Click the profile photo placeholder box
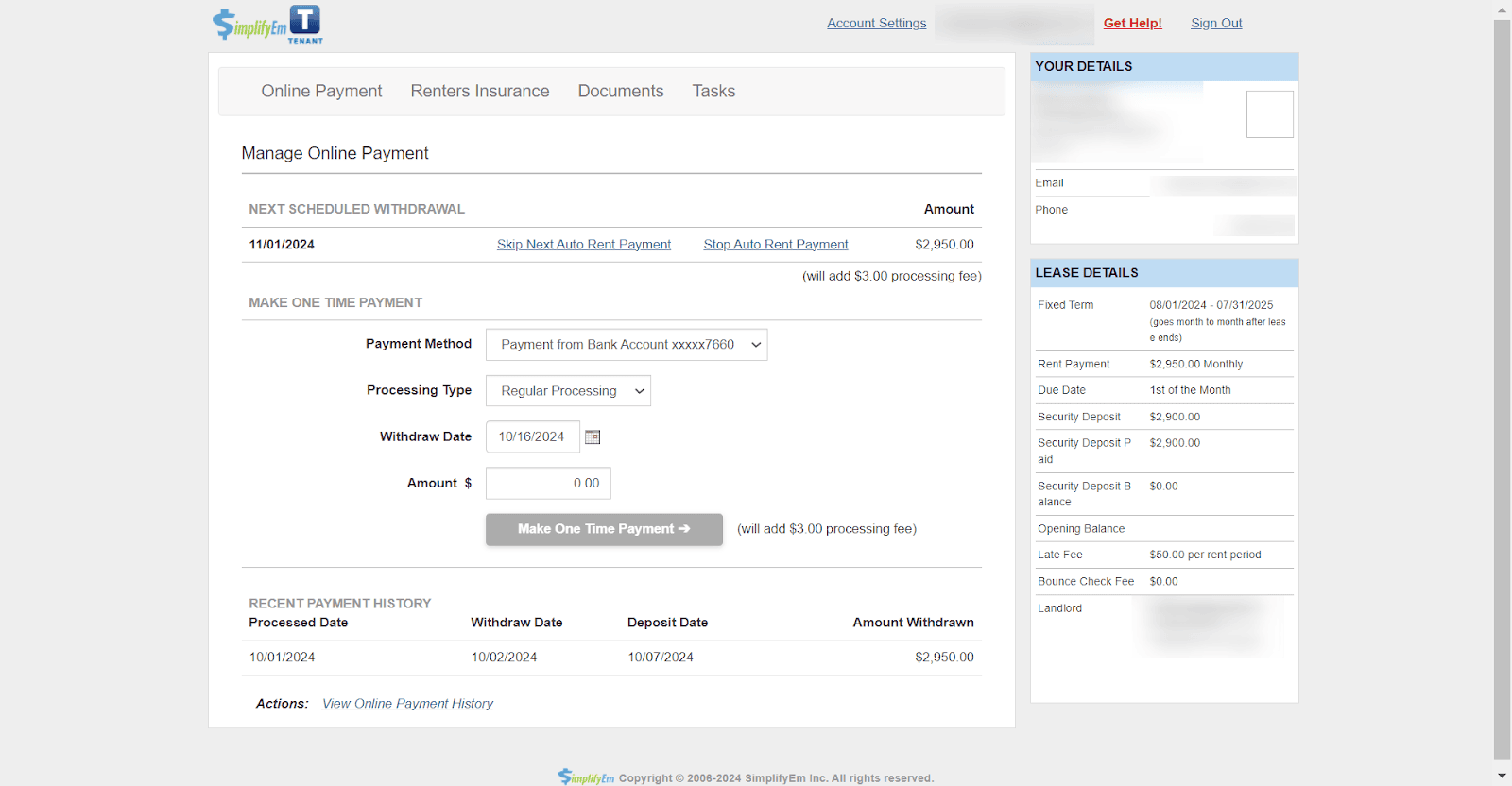This screenshot has width=1512, height=786. point(1269,114)
